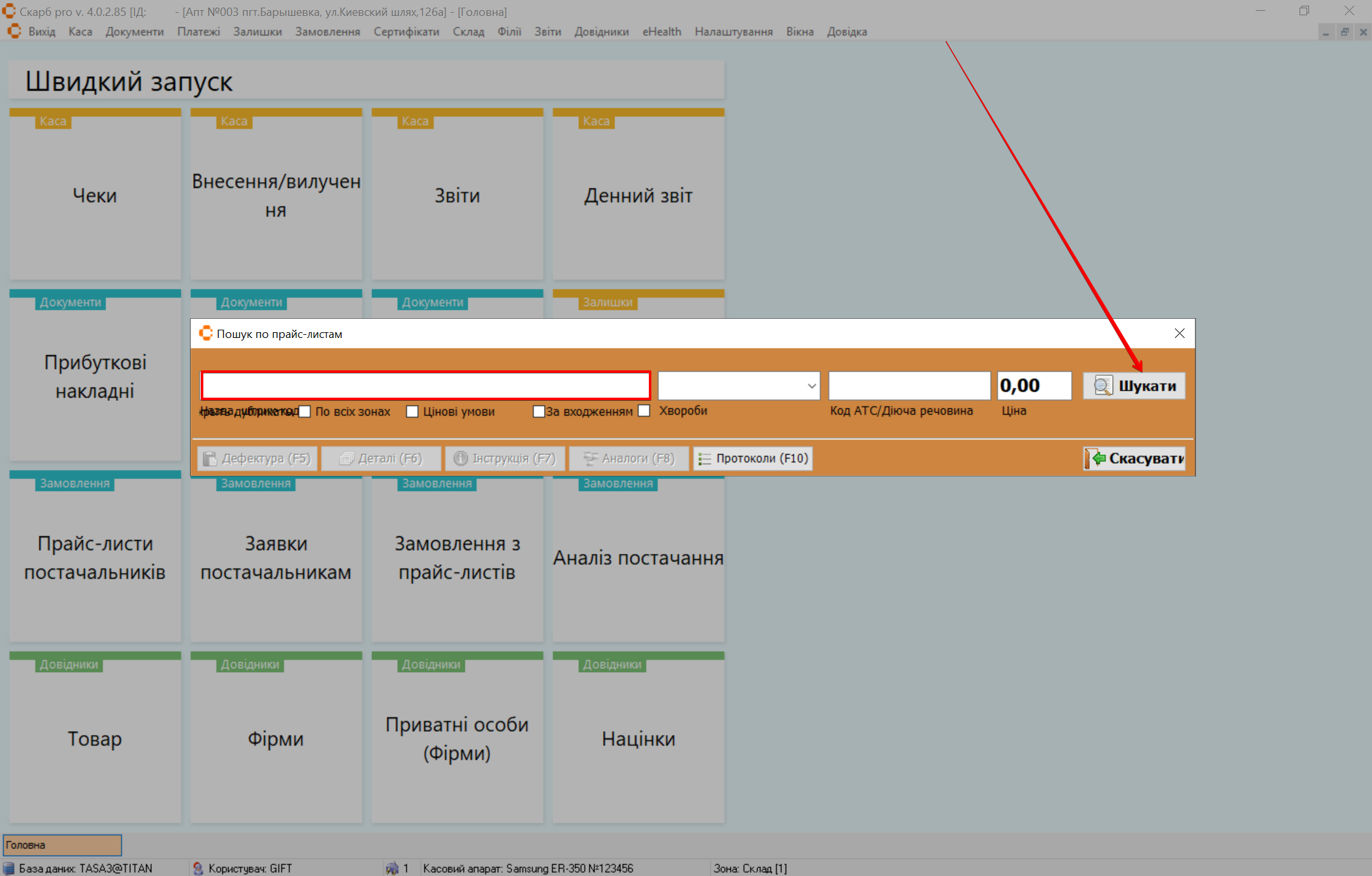This screenshot has height=876, width=1372.
Task: Open the eHealth menu
Action: click(x=661, y=32)
